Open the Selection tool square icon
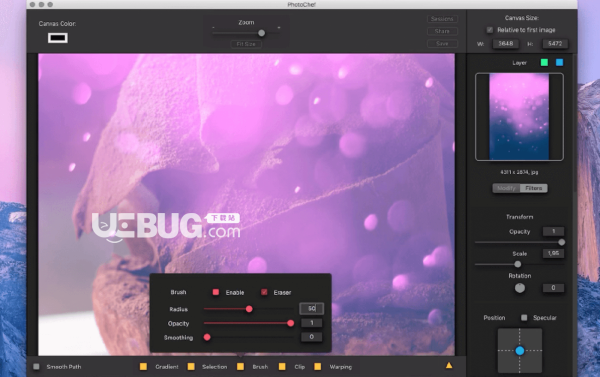This screenshot has width=600, height=377. tap(191, 367)
